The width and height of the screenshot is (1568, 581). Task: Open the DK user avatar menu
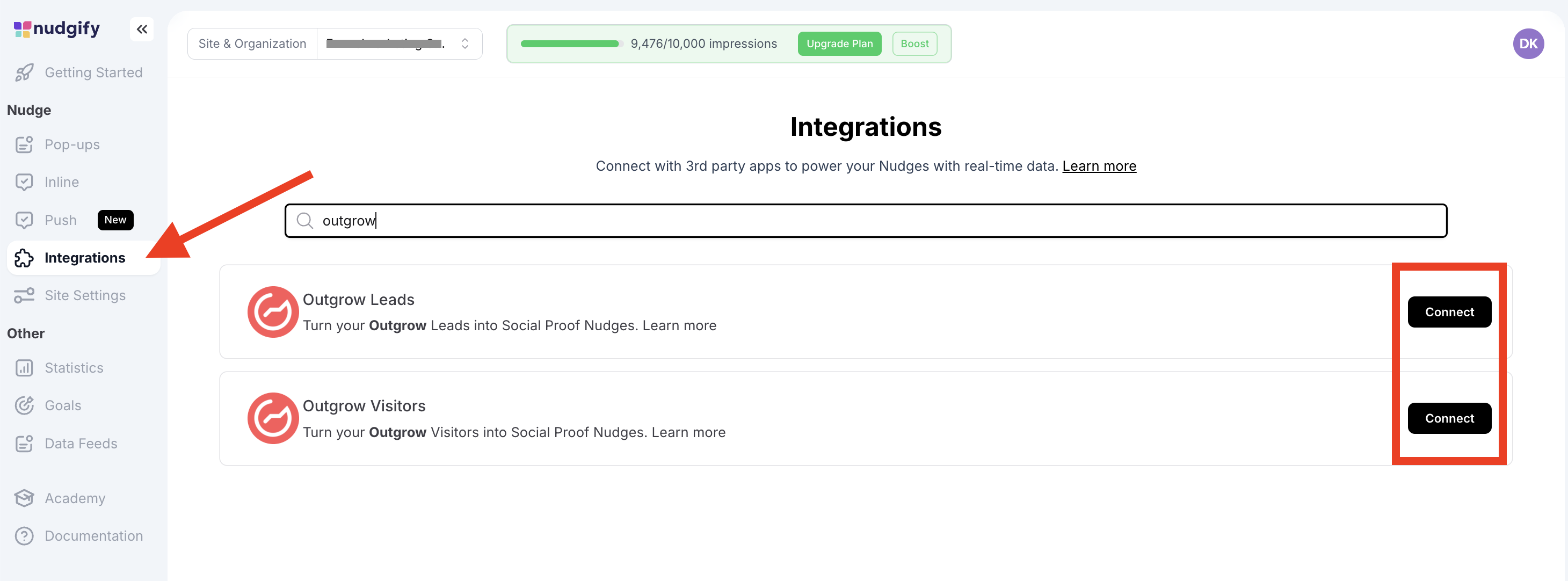[1528, 44]
